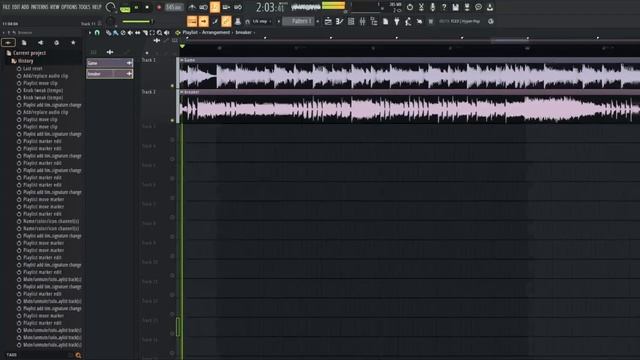Viewport: 640px width, 360px height.
Task: Open the Browser view icon in toolbar
Action: point(373,21)
